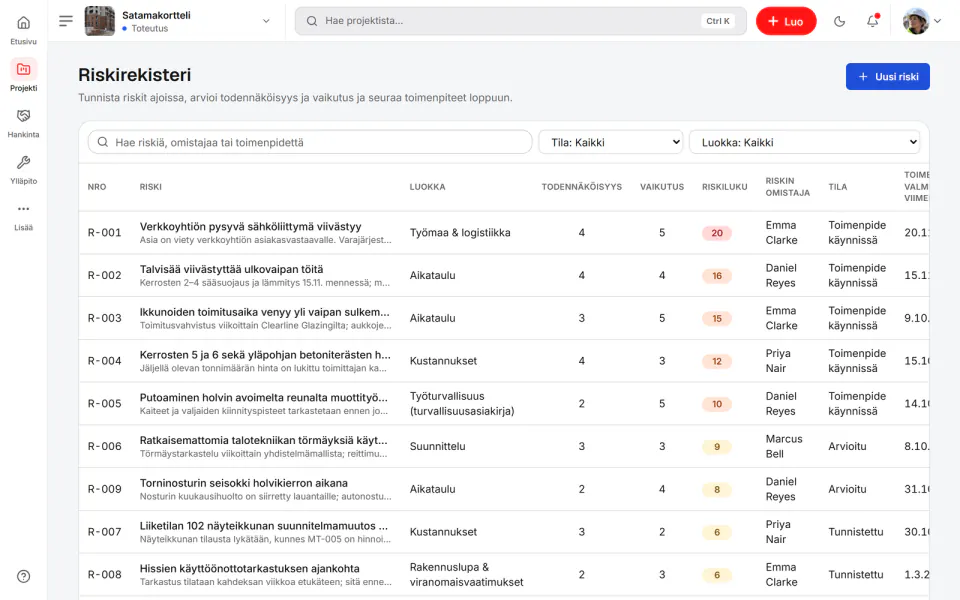
Task: Click the Ctrl K shortcut badge
Action: point(718,21)
